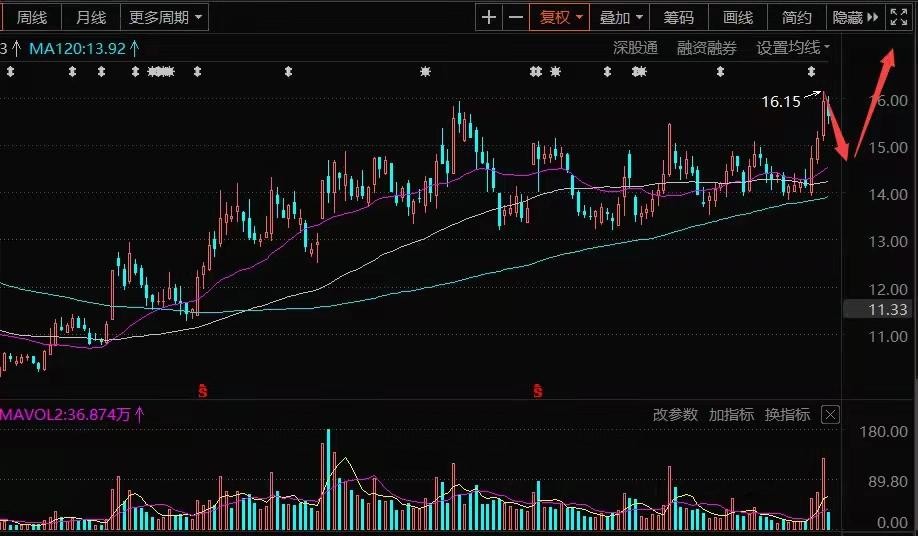
Task: Click the minus zoom-out icon
Action: point(515,17)
